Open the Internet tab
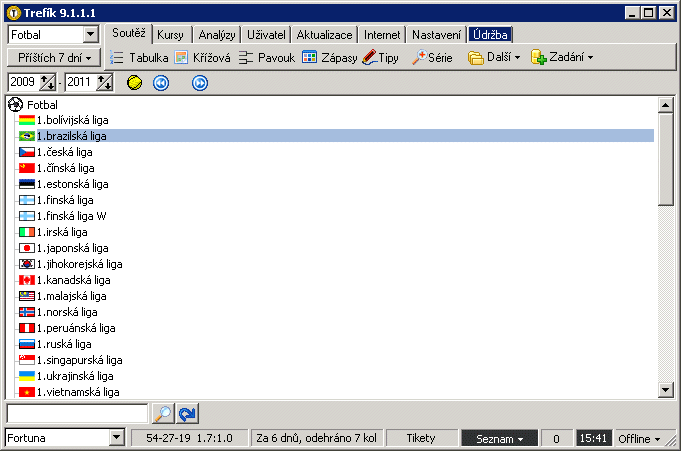The width and height of the screenshot is (681, 451). 382,35
